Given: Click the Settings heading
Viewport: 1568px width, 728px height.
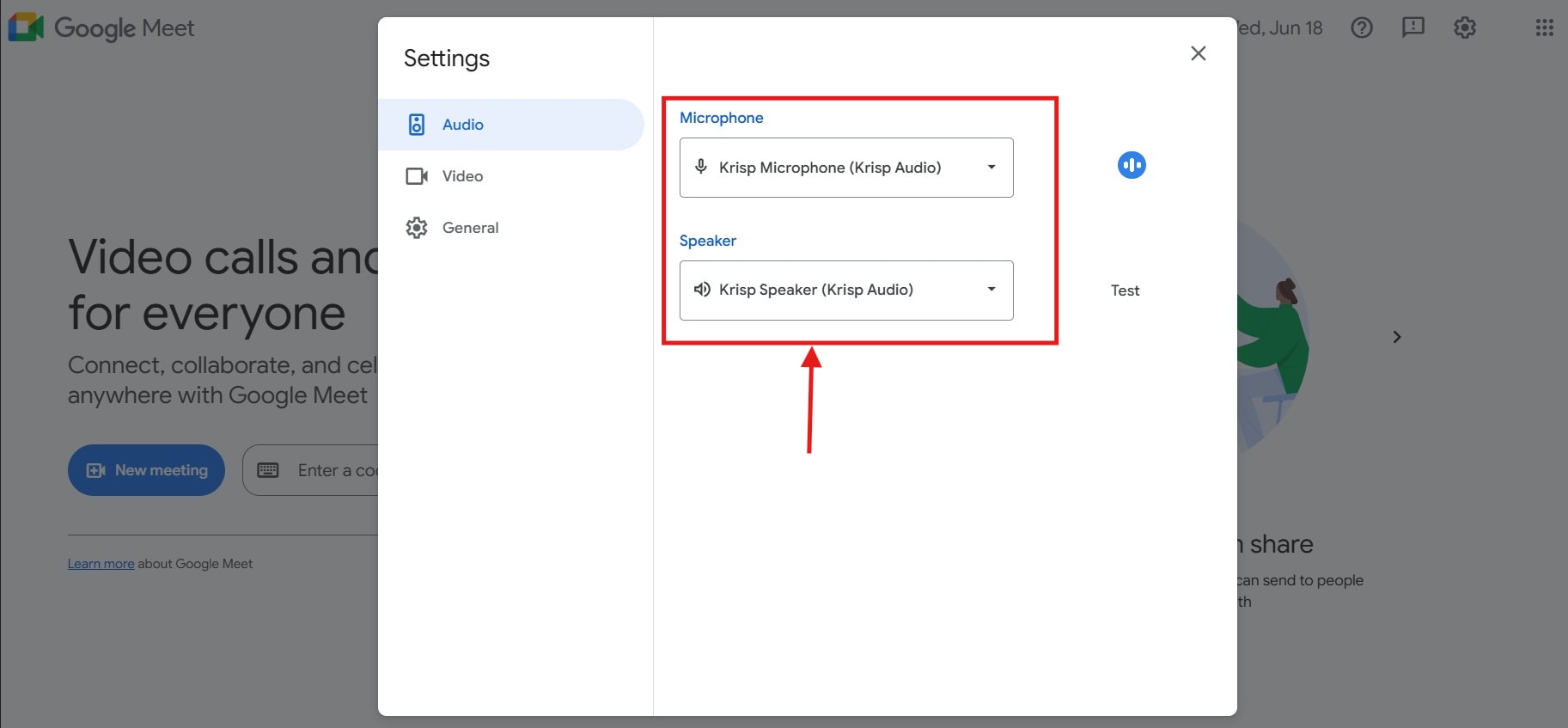Looking at the screenshot, I should [x=447, y=58].
